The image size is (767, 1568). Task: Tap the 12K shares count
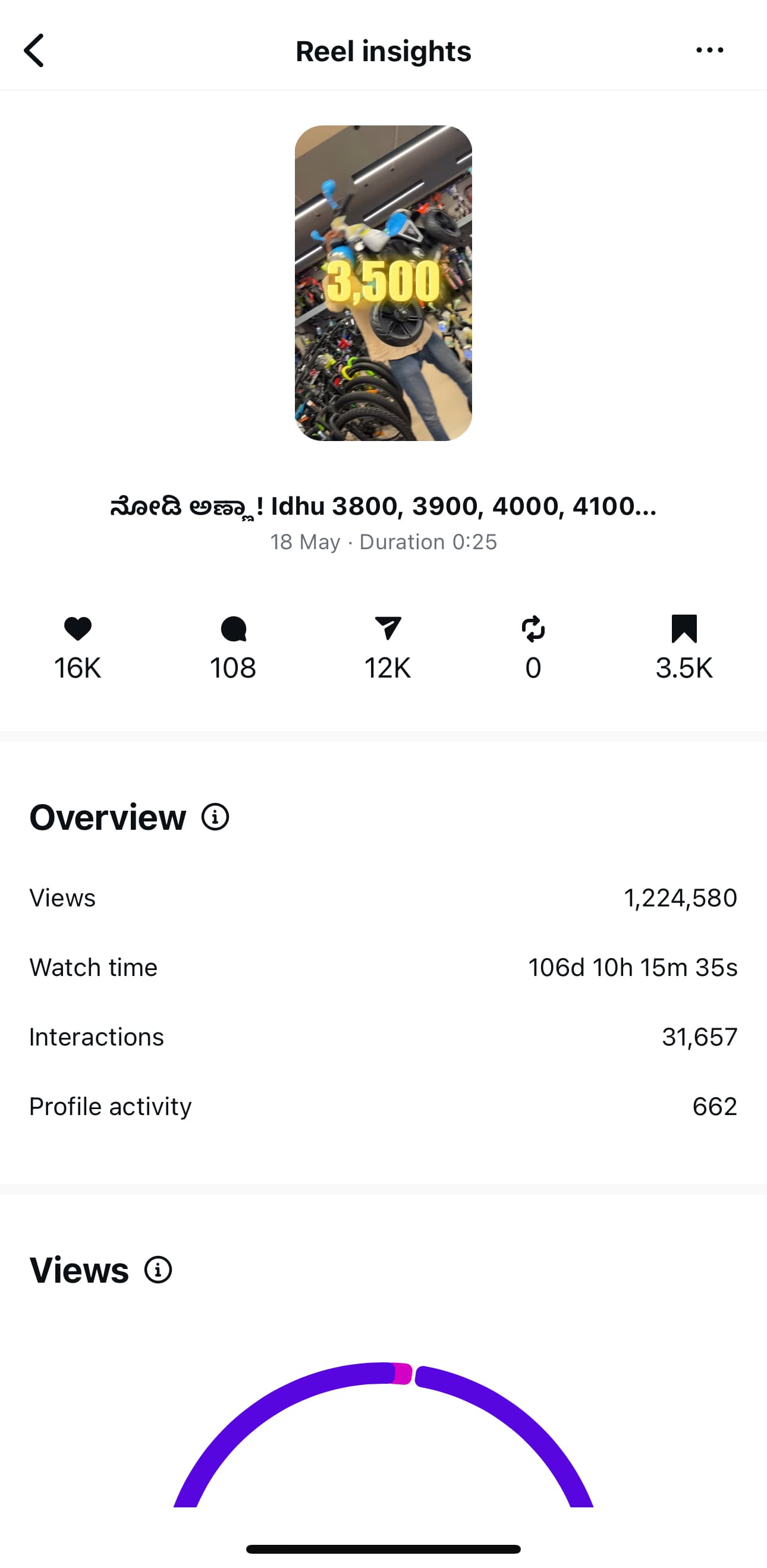pos(388,668)
